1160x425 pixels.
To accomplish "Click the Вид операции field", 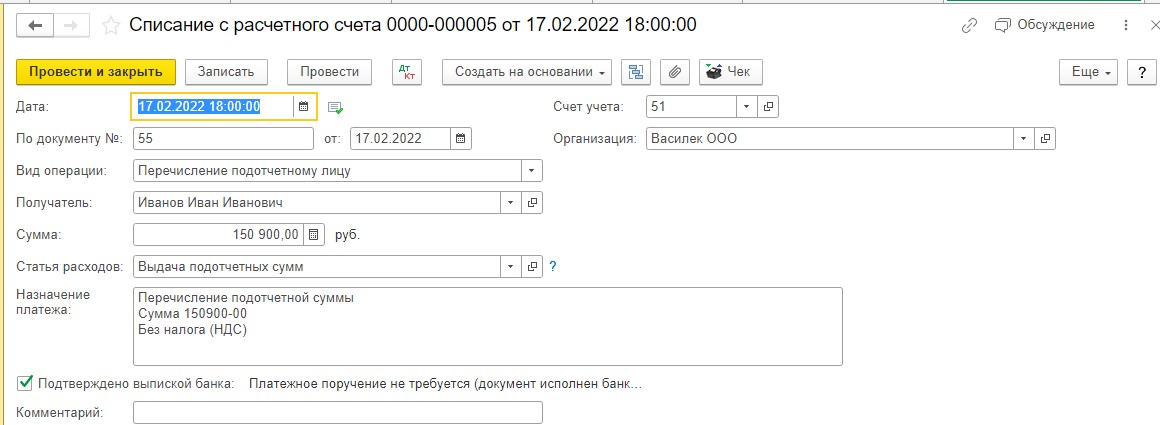I will coord(328,170).
